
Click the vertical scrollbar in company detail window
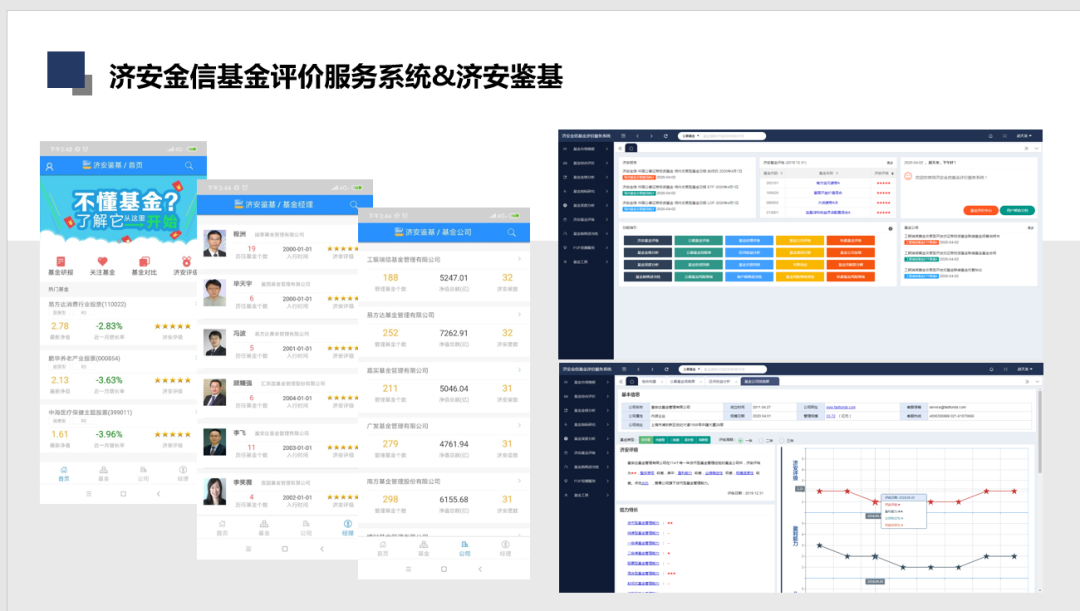1040,431
